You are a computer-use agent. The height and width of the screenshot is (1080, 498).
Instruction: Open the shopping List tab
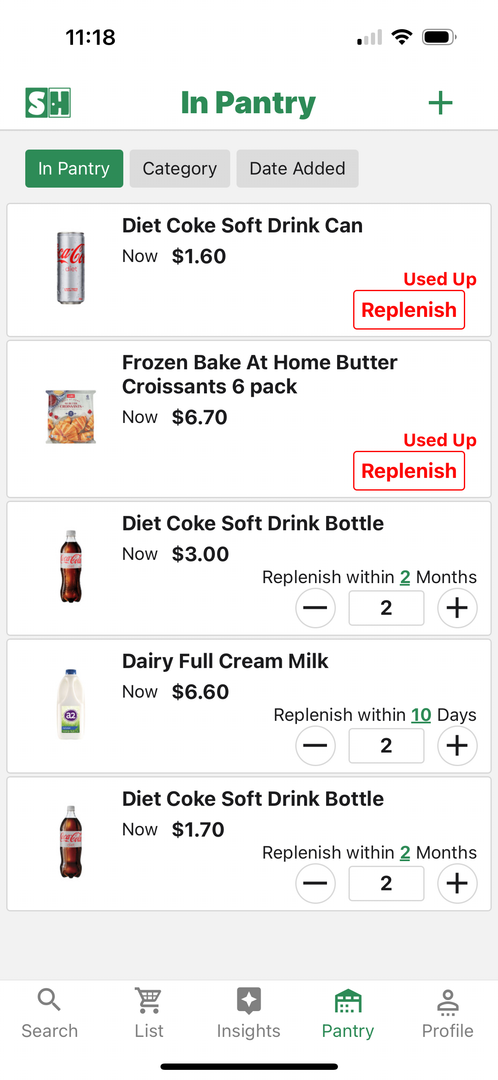(149, 1013)
